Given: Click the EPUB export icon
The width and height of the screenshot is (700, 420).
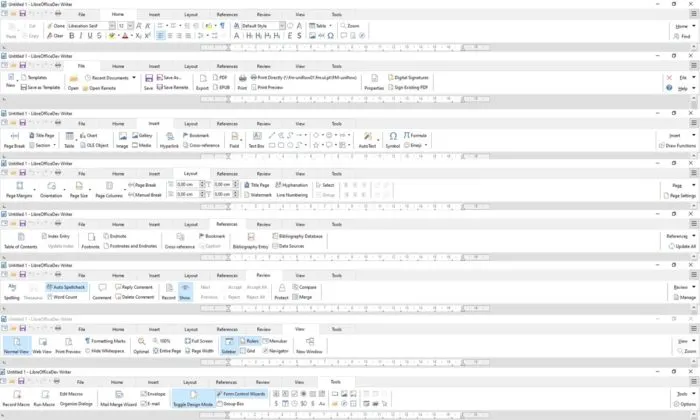Looking at the screenshot, I should coord(221,87).
